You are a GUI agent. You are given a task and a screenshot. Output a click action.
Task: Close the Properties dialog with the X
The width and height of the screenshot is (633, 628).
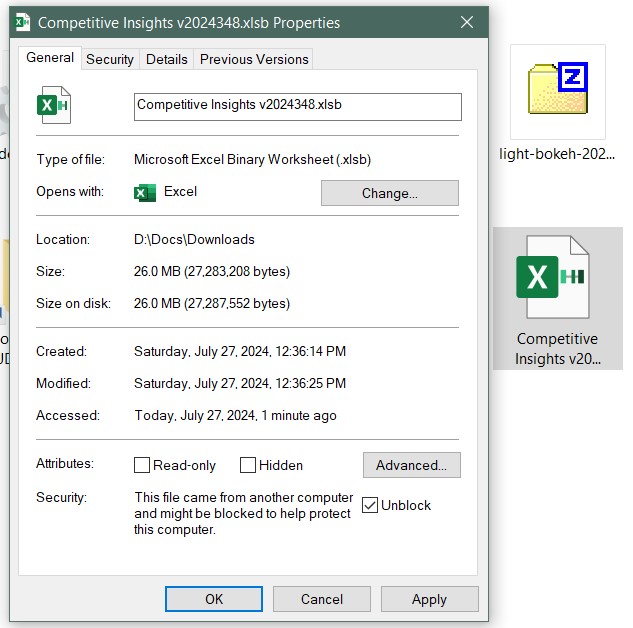467,22
